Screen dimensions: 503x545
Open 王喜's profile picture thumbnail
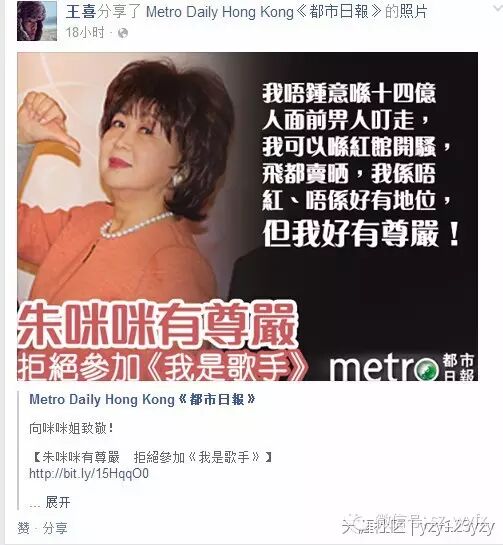pos(37,21)
